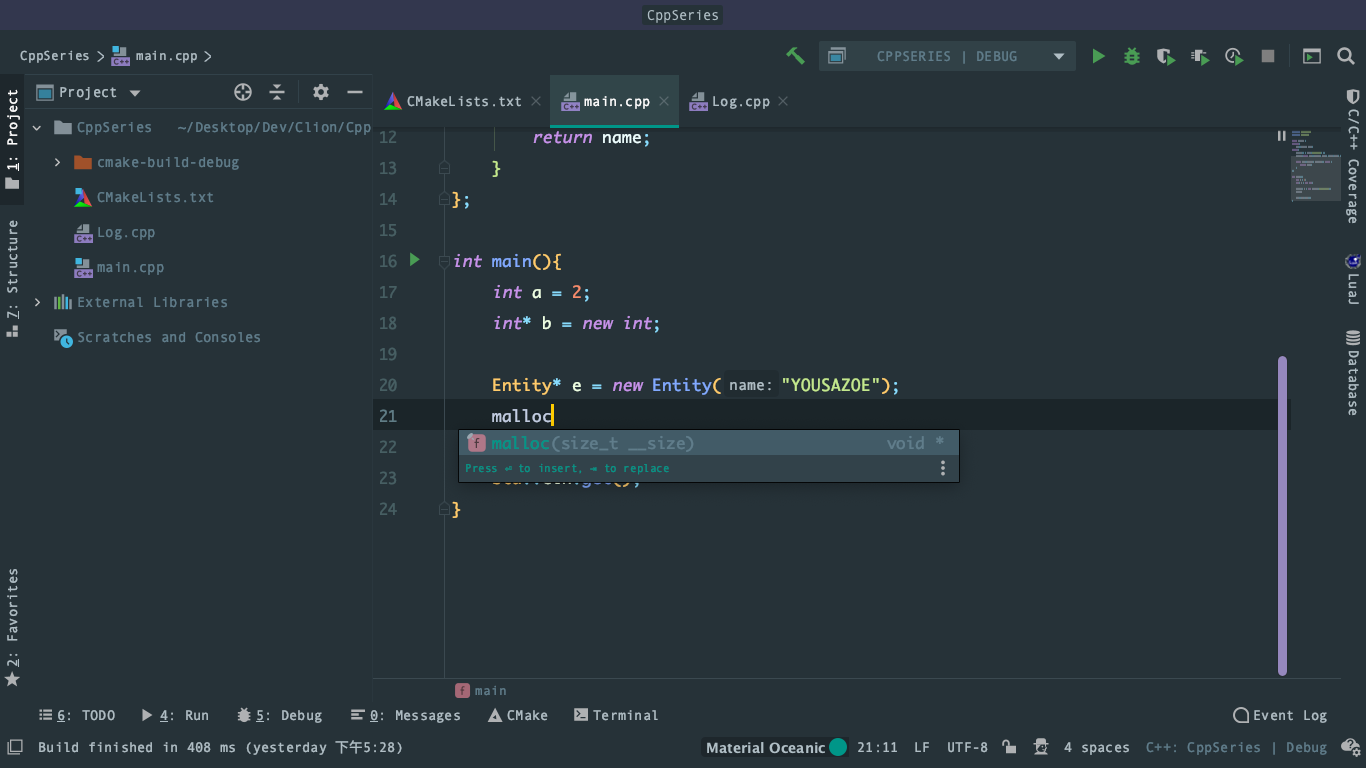Click the memory indicator icon in status bar
The width and height of the screenshot is (1366, 768).
(x=1350, y=747)
